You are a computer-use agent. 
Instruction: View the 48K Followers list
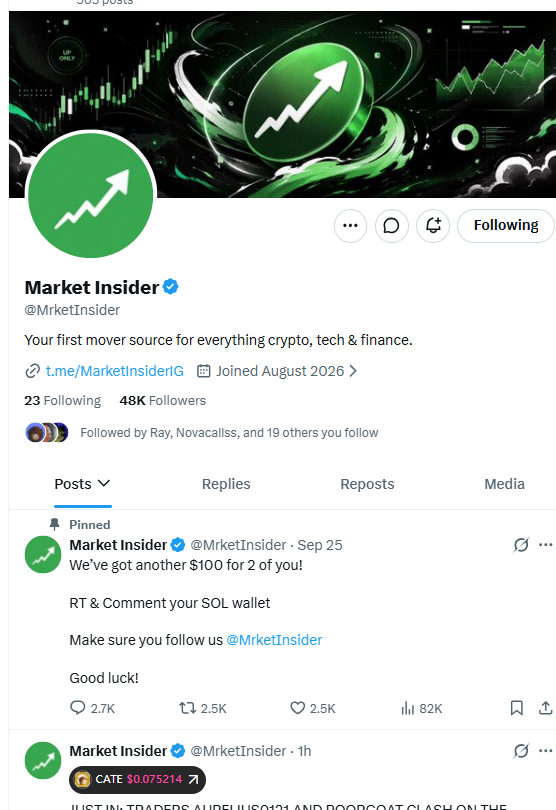click(x=162, y=400)
